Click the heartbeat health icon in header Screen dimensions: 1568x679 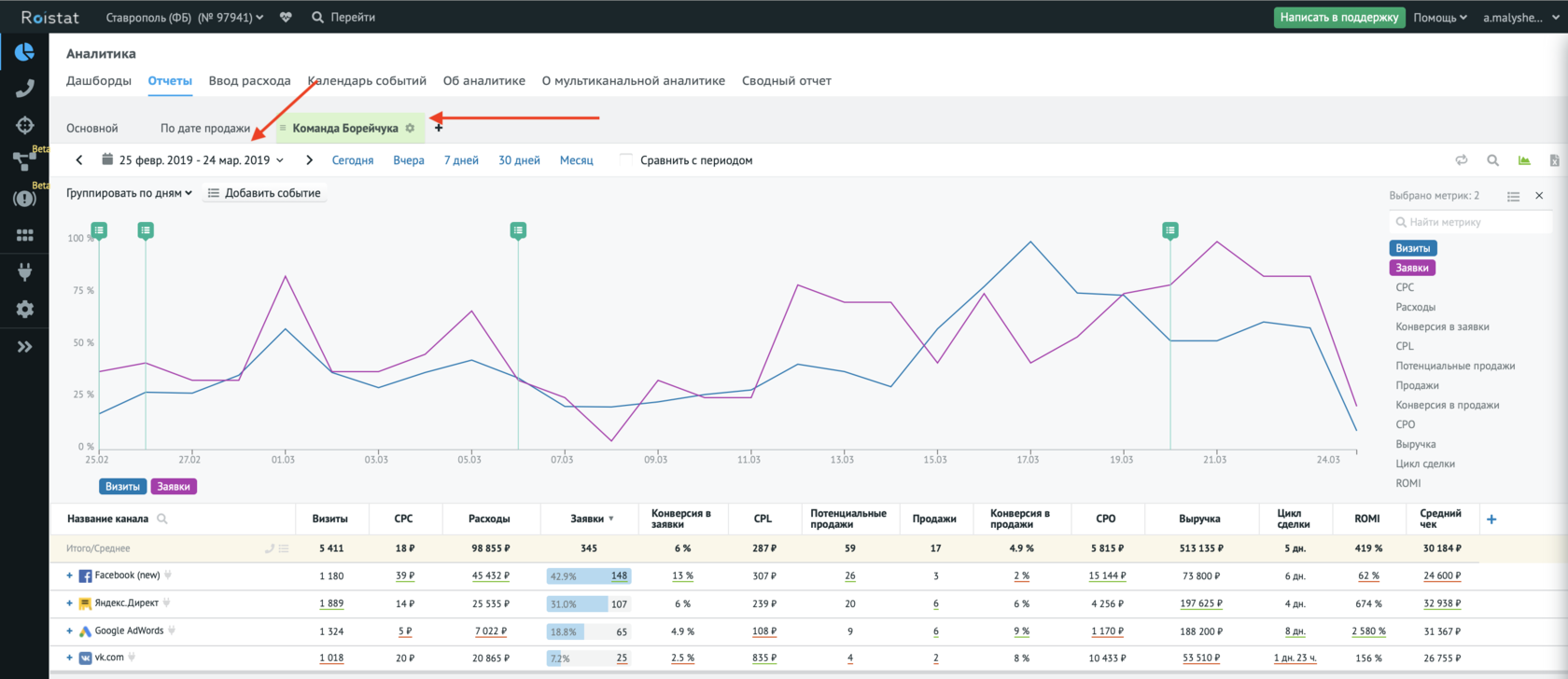(286, 17)
